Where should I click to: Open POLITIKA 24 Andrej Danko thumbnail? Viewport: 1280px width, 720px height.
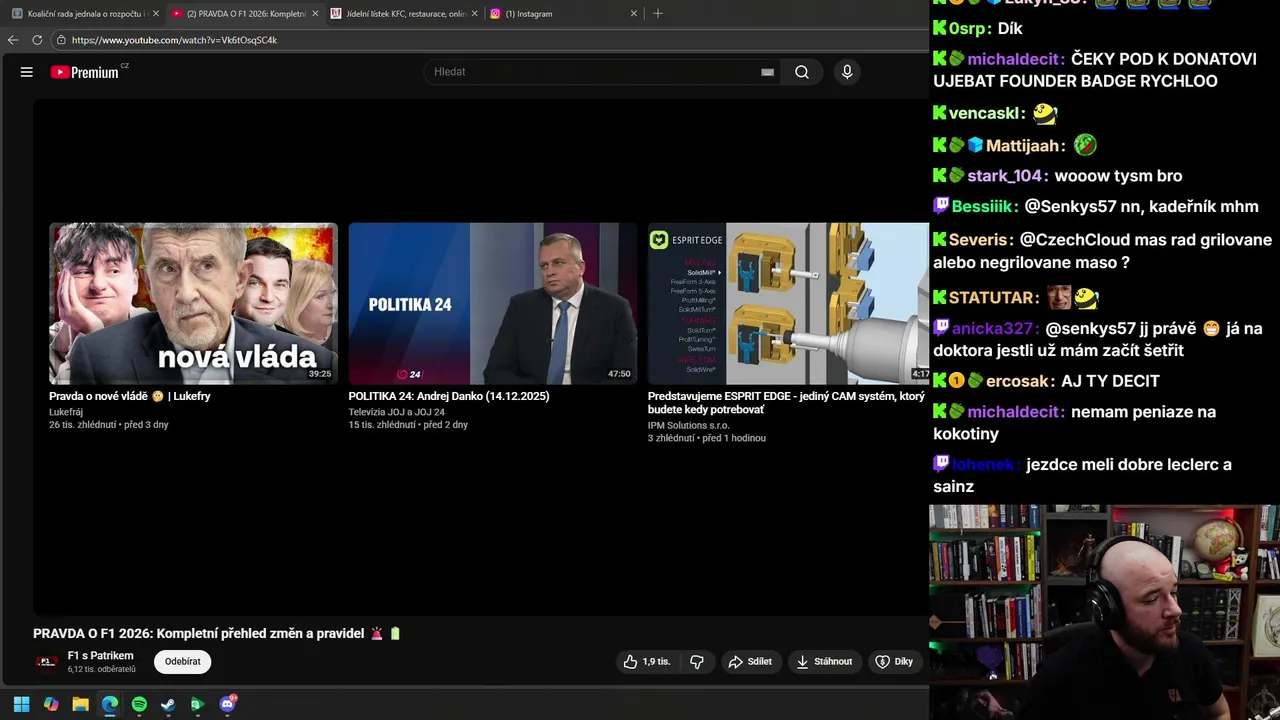[492, 303]
